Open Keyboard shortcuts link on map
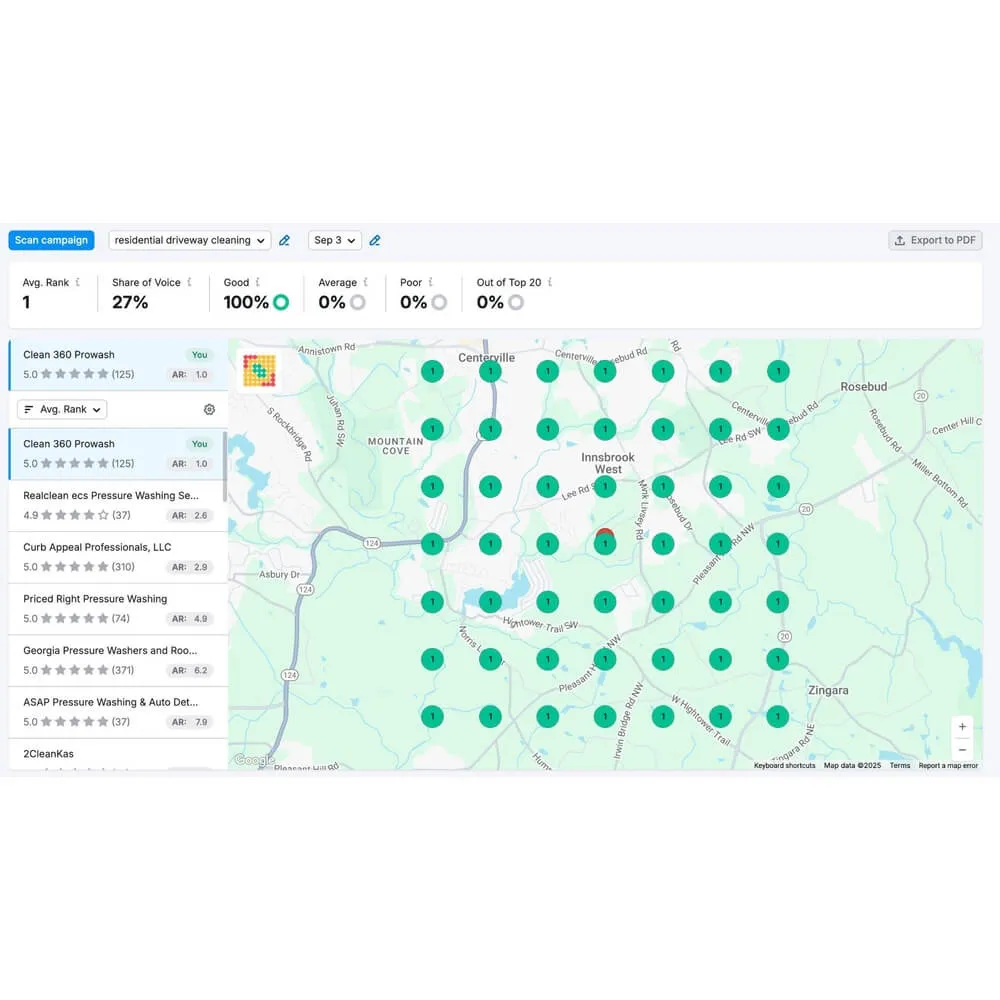The height and width of the screenshot is (1000, 1000). 784,765
